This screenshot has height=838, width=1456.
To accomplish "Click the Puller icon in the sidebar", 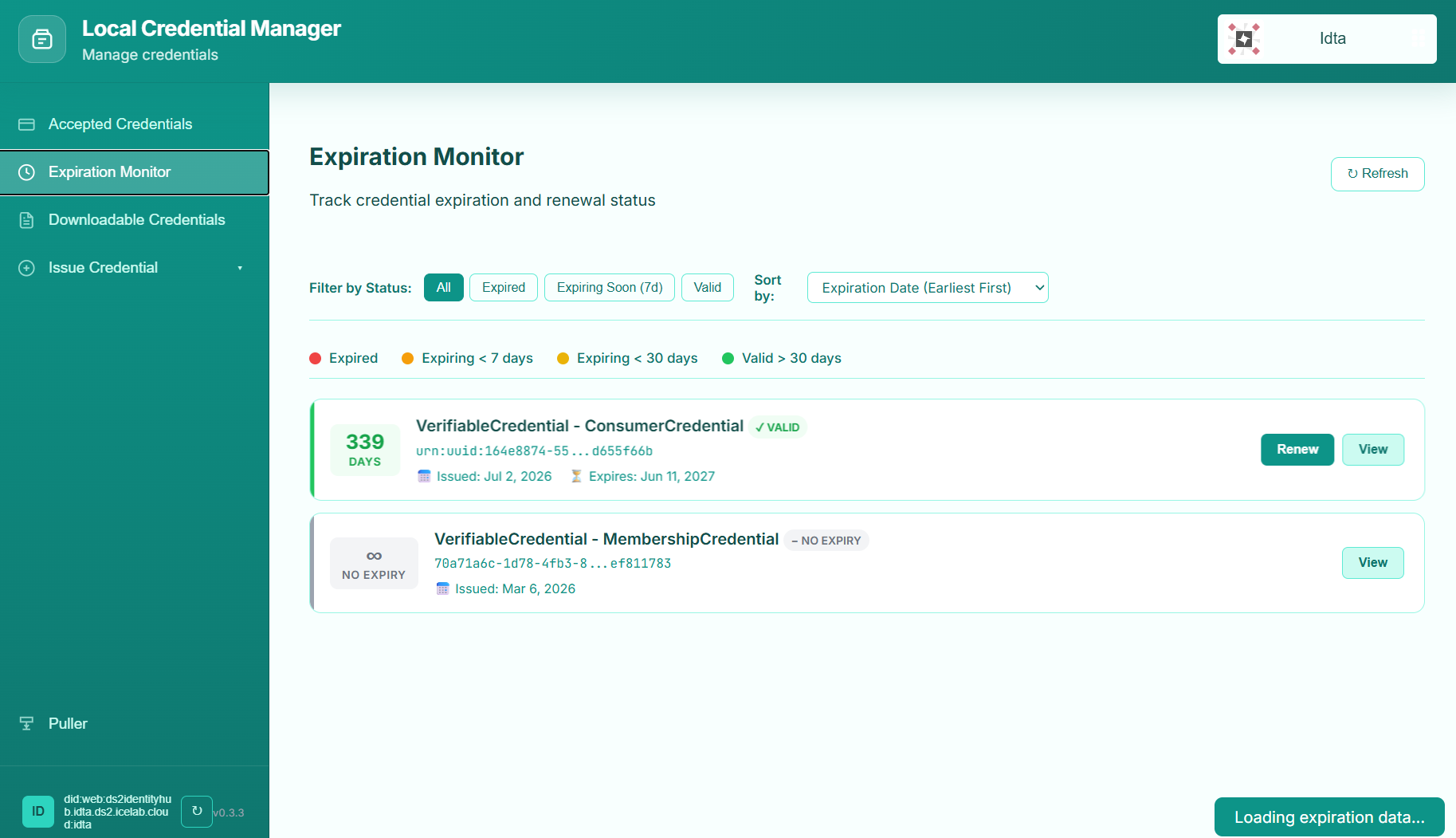I will point(26,723).
